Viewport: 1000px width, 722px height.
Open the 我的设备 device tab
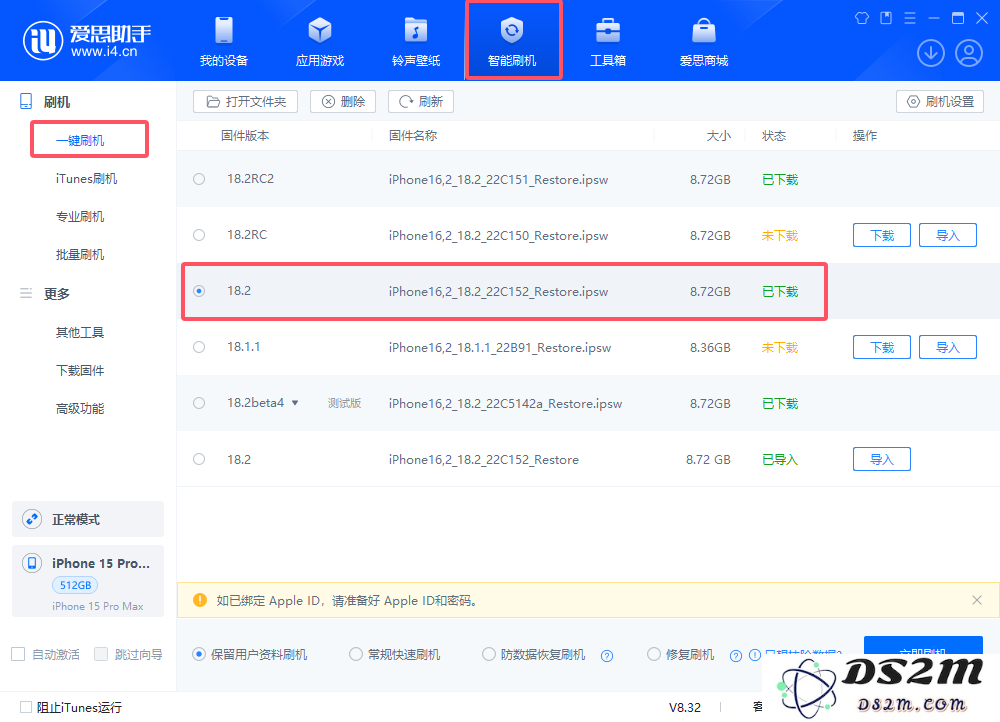pyautogui.click(x=224, y=42)
